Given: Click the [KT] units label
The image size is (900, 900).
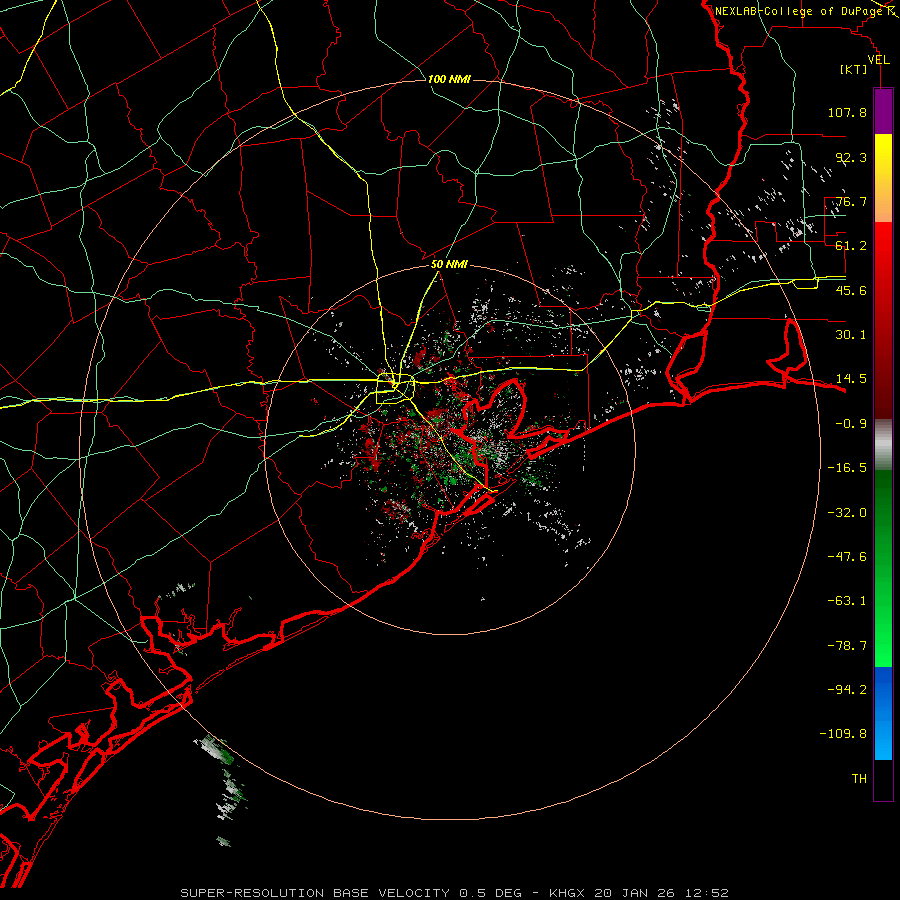Looking at the screenshot, I should coord(854,69).
